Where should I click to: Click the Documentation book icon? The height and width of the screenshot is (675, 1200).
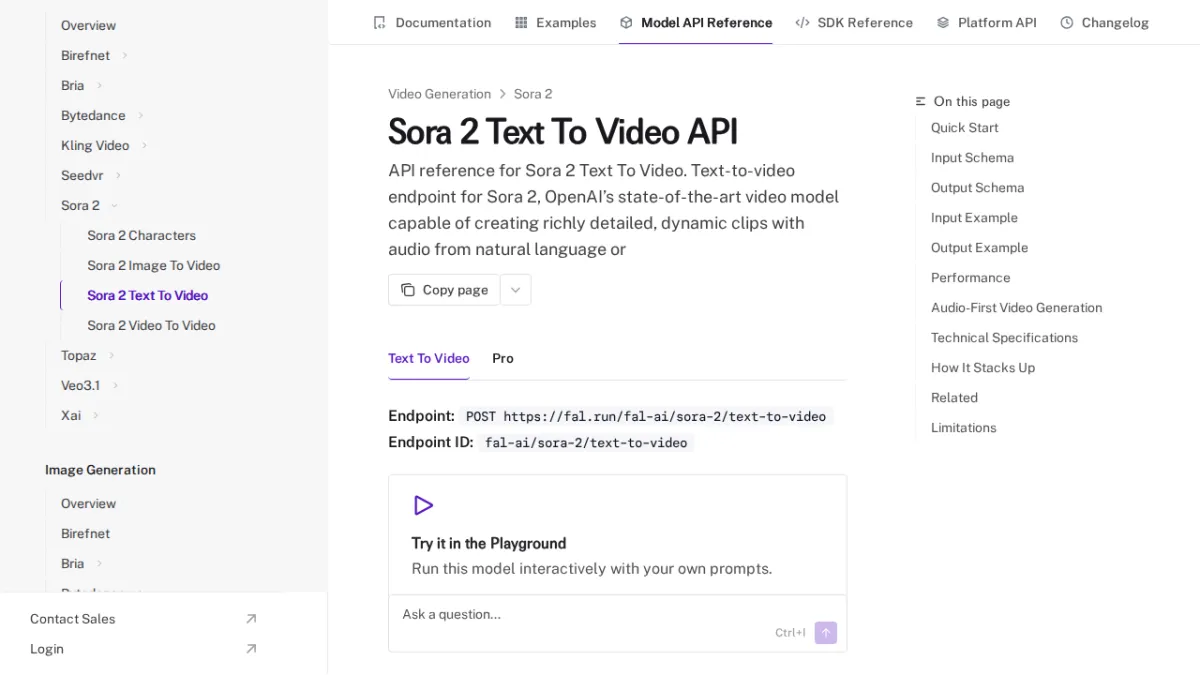(379, 22)
